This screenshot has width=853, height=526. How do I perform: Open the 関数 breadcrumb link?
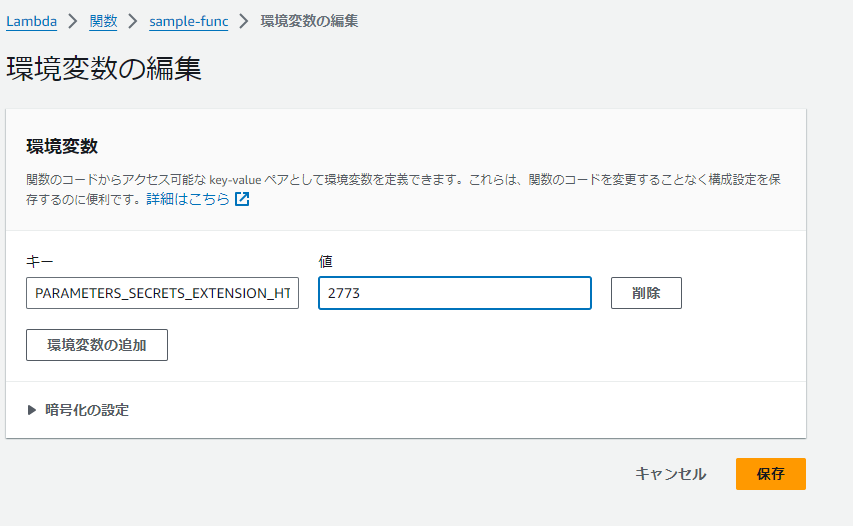tap(103, 21)
